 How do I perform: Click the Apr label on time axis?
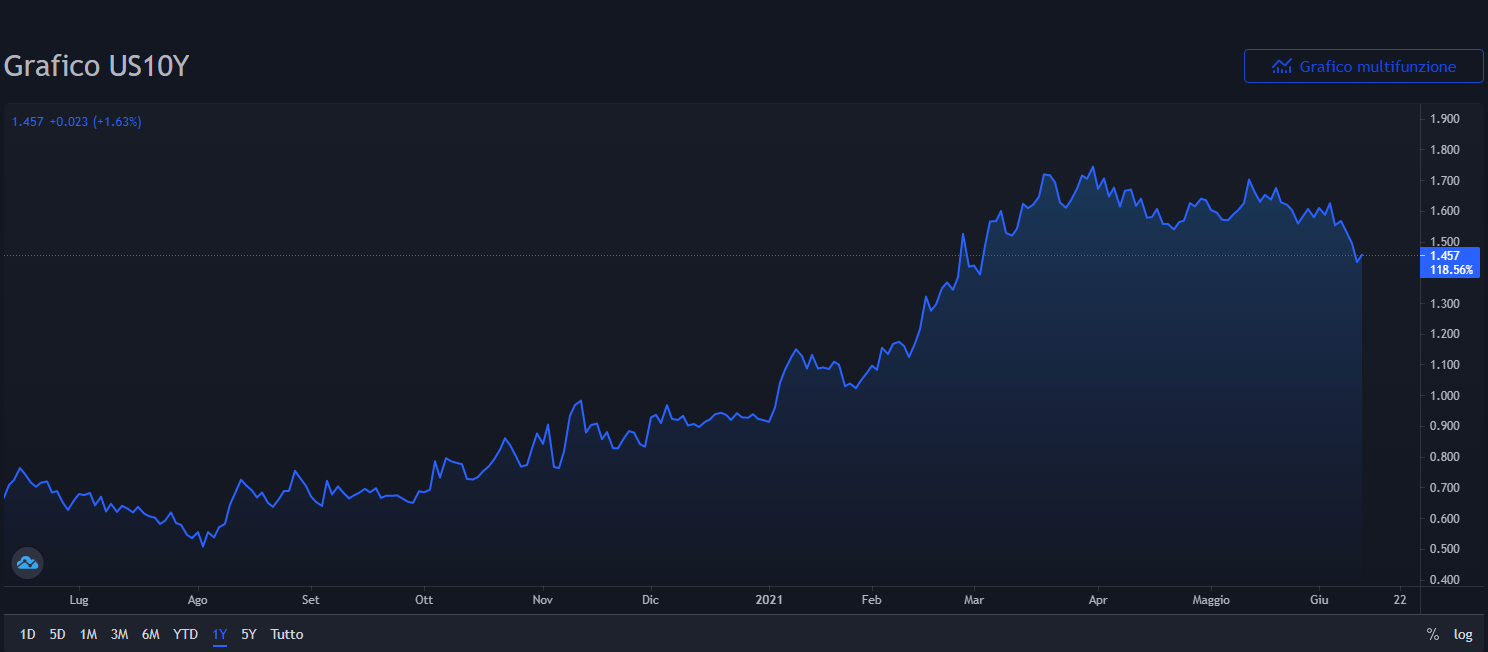1098,600
